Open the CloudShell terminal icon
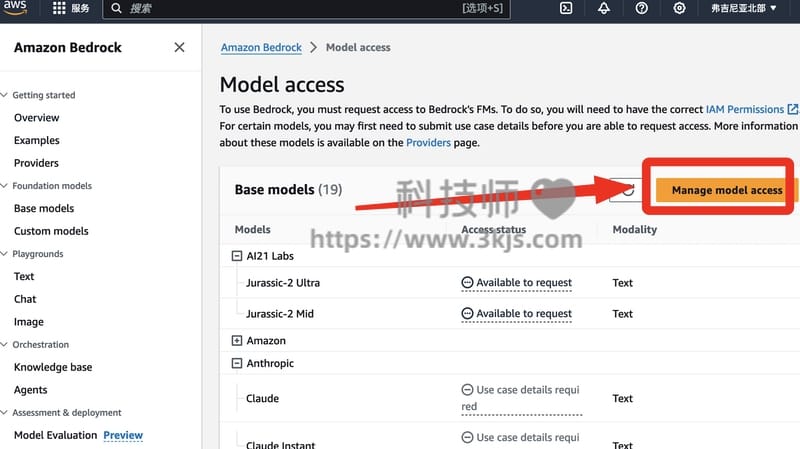Viewport: 800px width, 449px height. coord(566,8)
